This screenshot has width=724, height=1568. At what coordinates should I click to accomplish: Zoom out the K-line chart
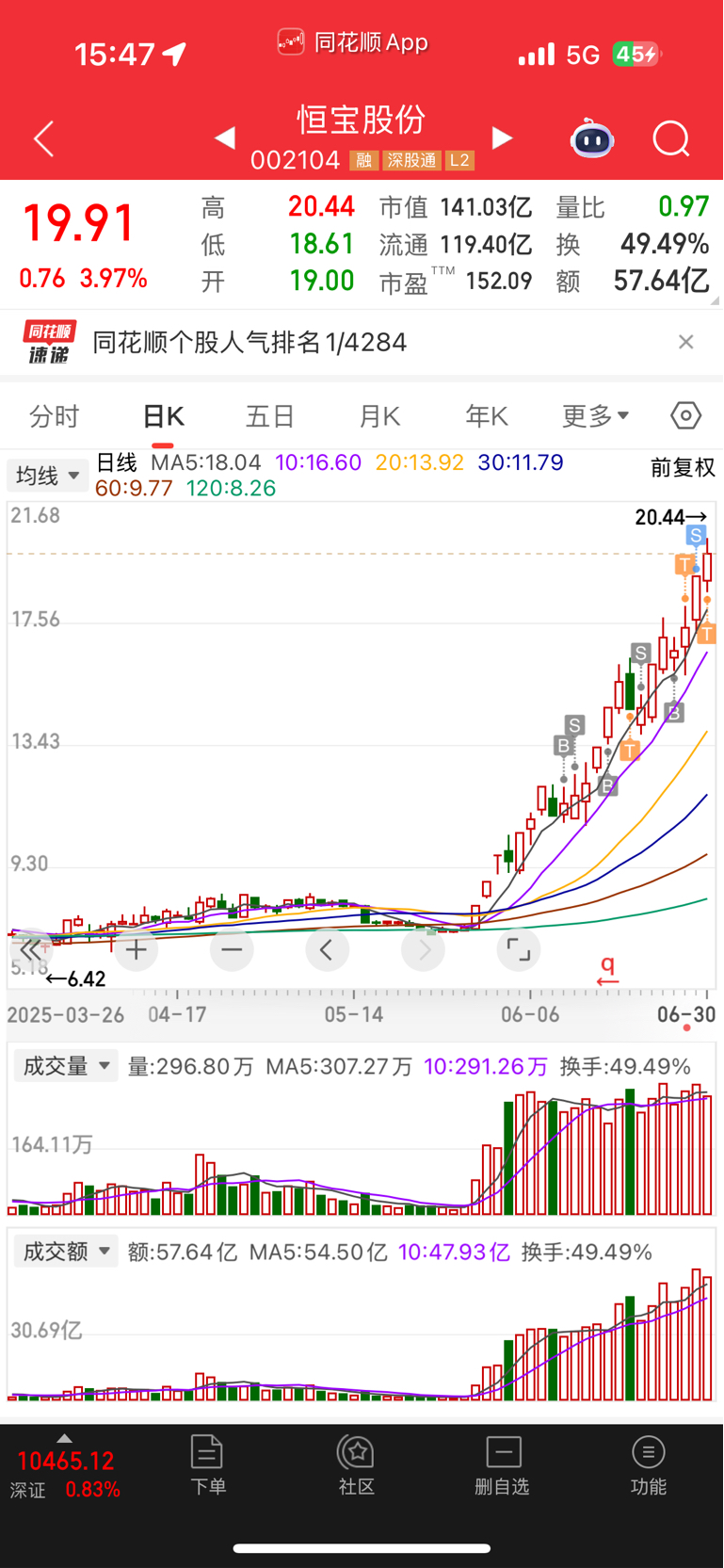coord(232,949)
